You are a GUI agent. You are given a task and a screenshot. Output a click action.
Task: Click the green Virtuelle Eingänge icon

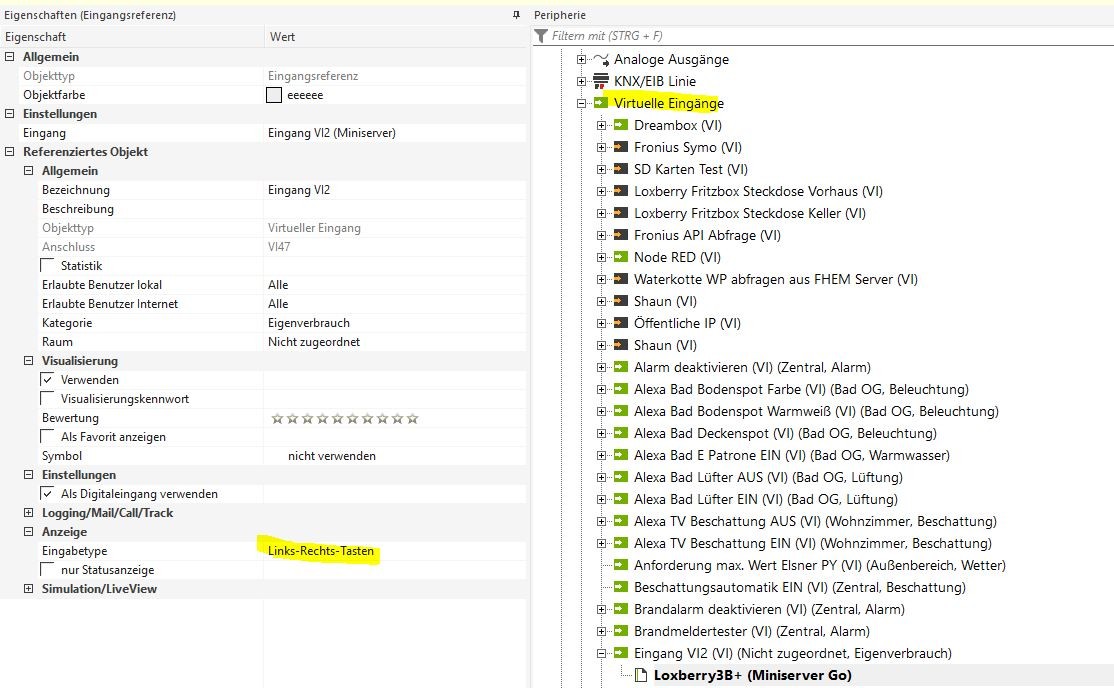click(x=601, y=103)
